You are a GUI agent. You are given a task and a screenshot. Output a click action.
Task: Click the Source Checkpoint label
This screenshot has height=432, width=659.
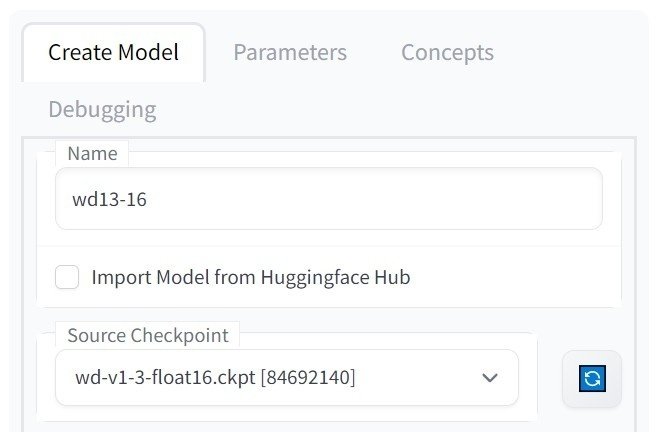148,335
